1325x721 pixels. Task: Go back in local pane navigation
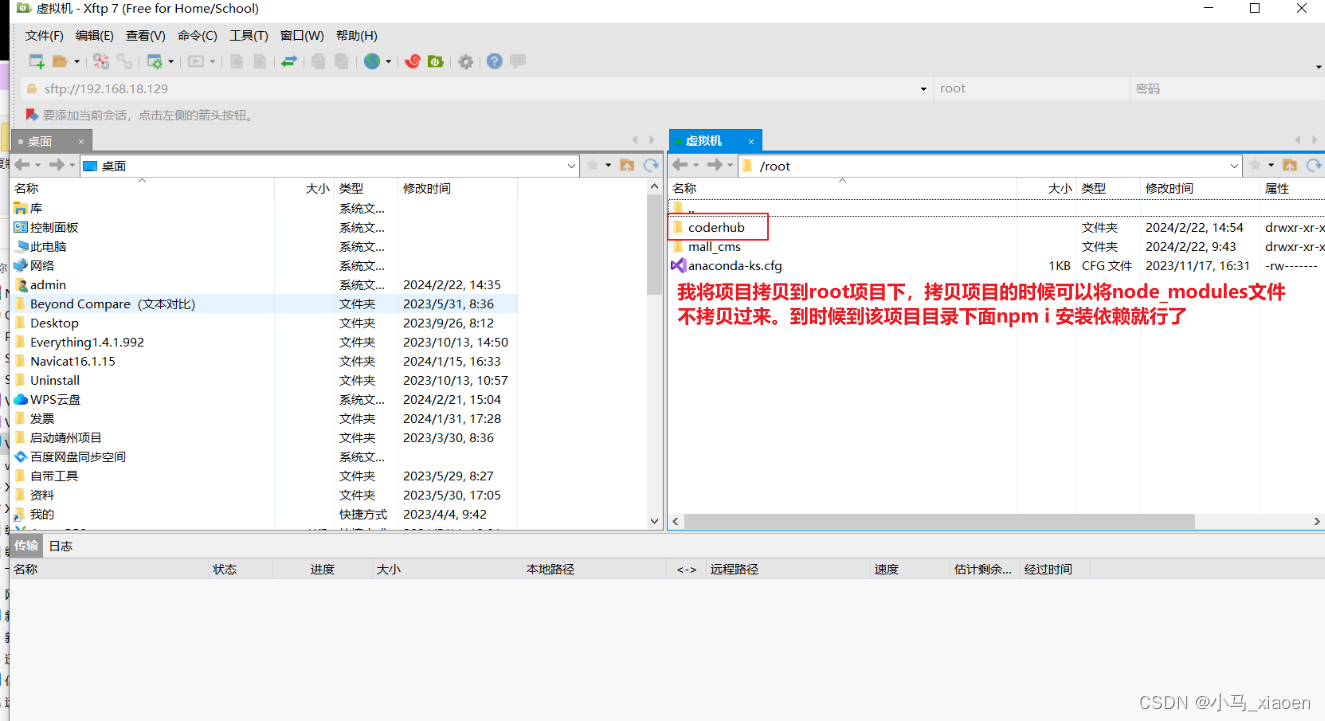pyautogui.click(x=22, y=165)
